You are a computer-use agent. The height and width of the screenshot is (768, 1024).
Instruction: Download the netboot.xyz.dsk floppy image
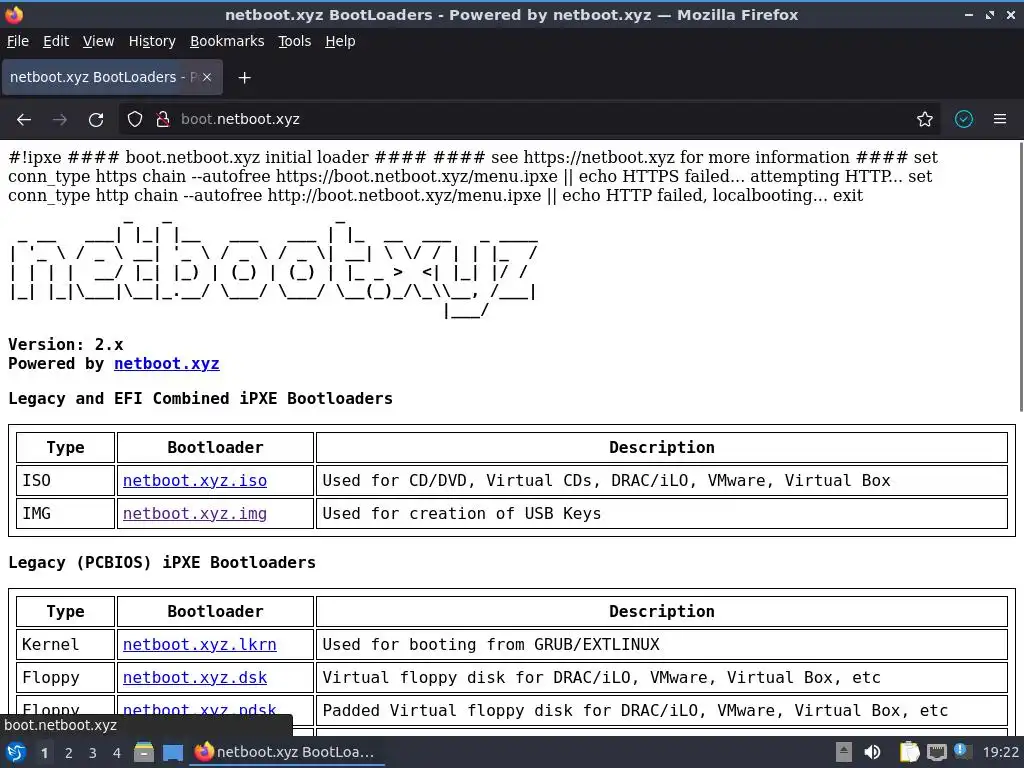point(195,677)
